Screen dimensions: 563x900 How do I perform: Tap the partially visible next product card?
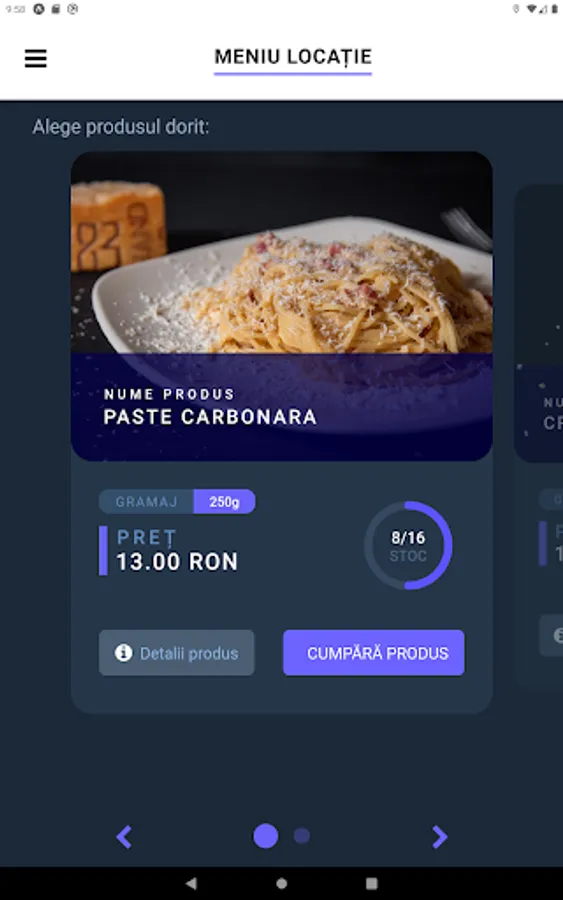click(x=539, y=436)
